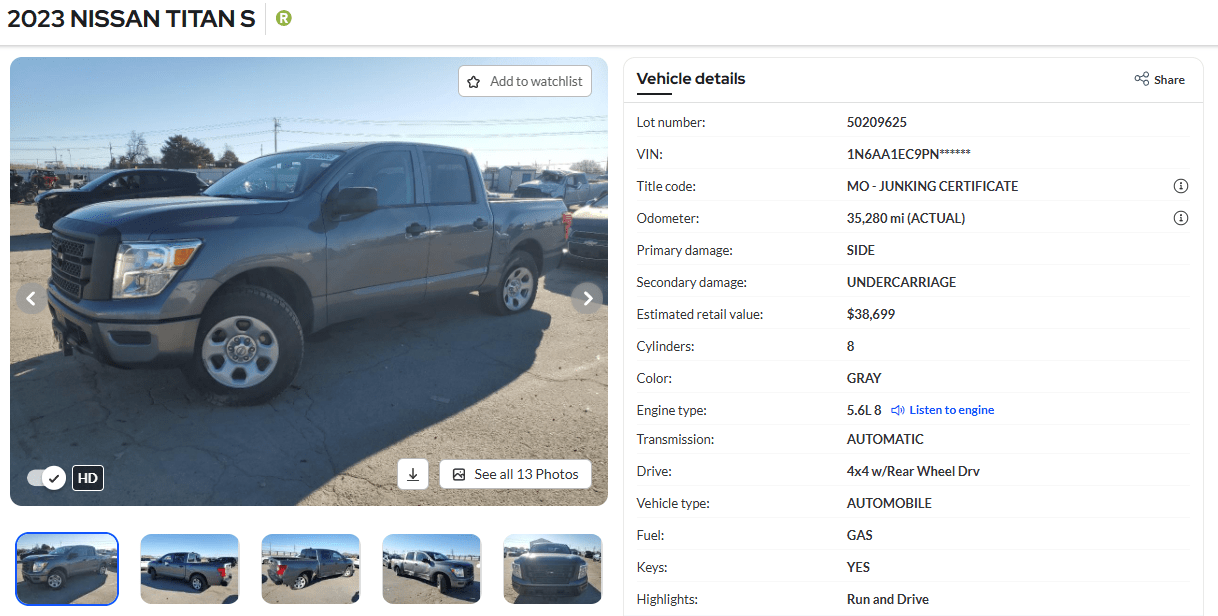Screen dimensions: 1218x616
Task: Open See all 13 Photos
Action: point(515,474)
